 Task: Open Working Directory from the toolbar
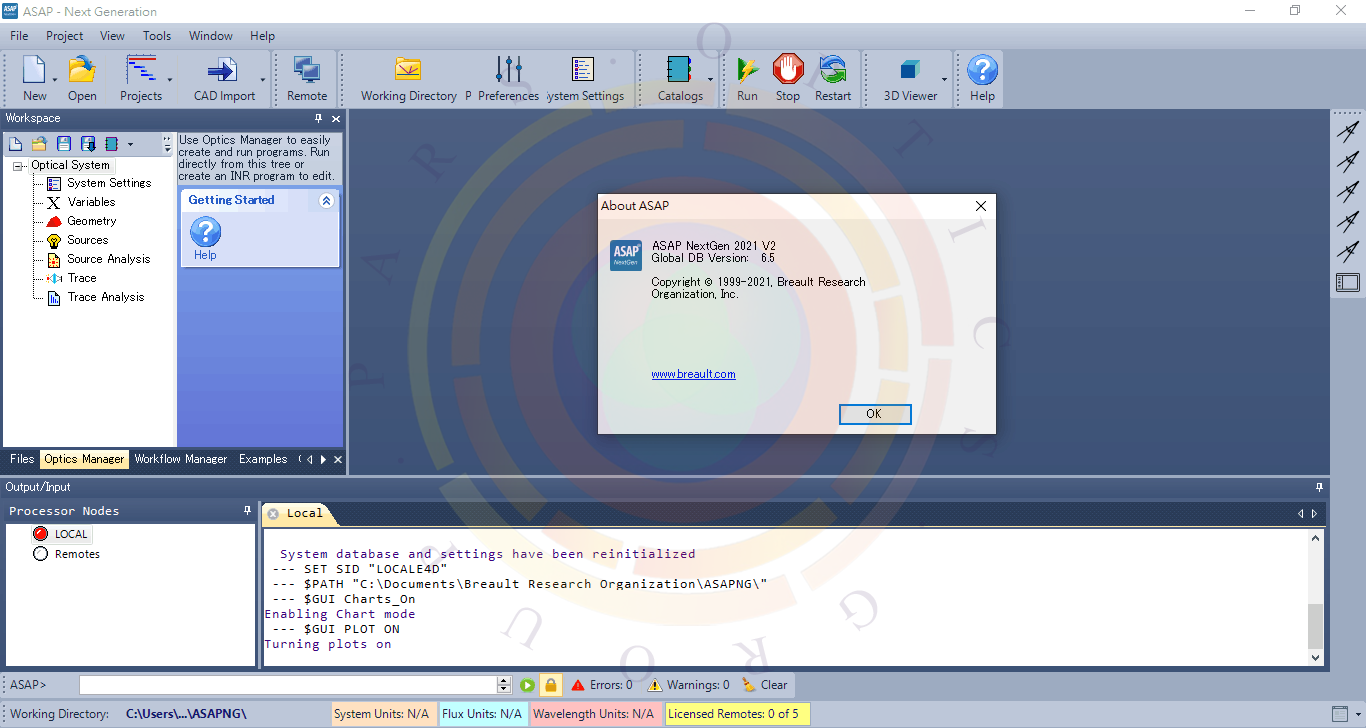click(408, 70)
